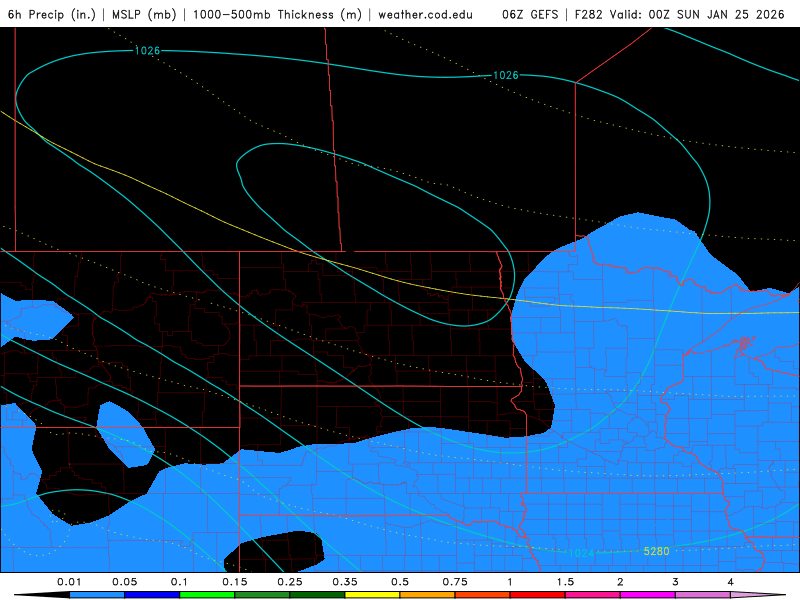This screenshot has width=800, height=600.
Task: Click the 'weather.cod.edu' source text
Action: [426, 14]
